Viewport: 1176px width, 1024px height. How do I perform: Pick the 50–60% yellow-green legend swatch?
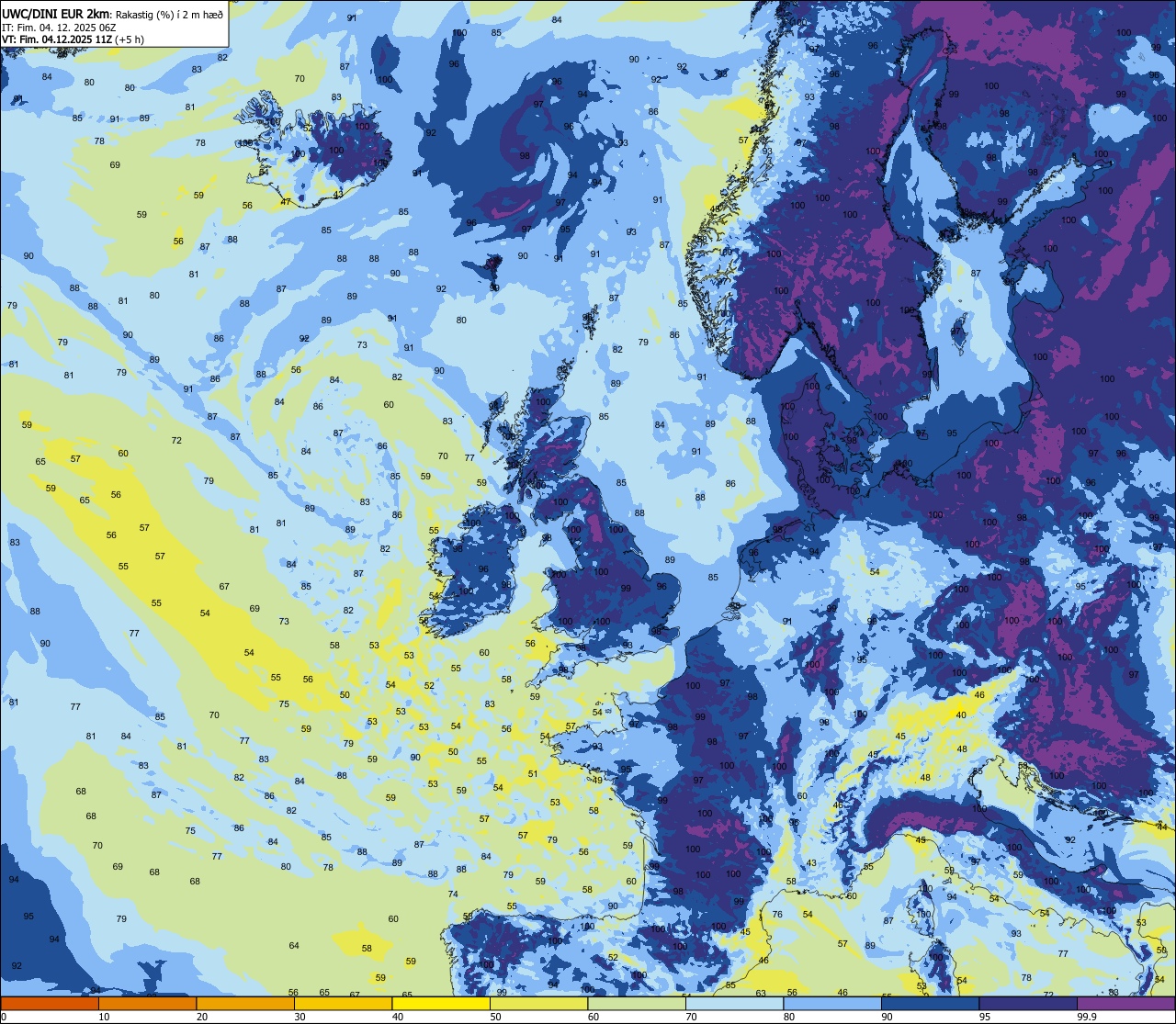[x=538, y=1003]
